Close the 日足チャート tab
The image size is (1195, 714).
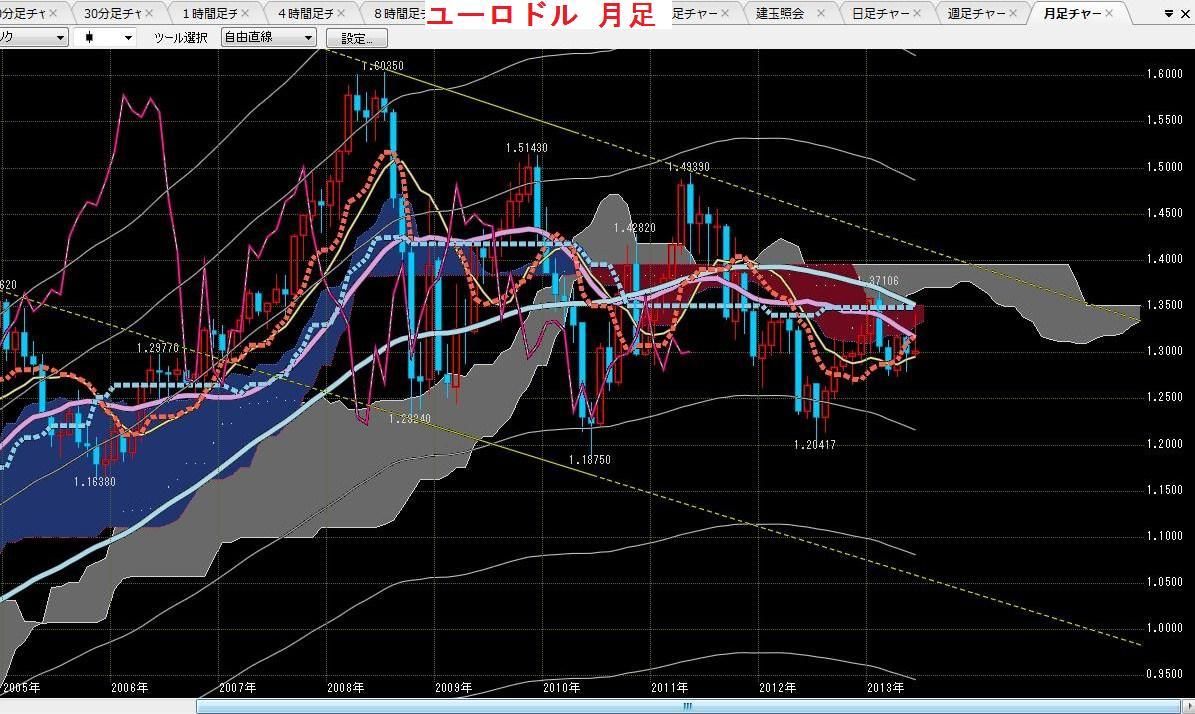[x=917, y=13]
